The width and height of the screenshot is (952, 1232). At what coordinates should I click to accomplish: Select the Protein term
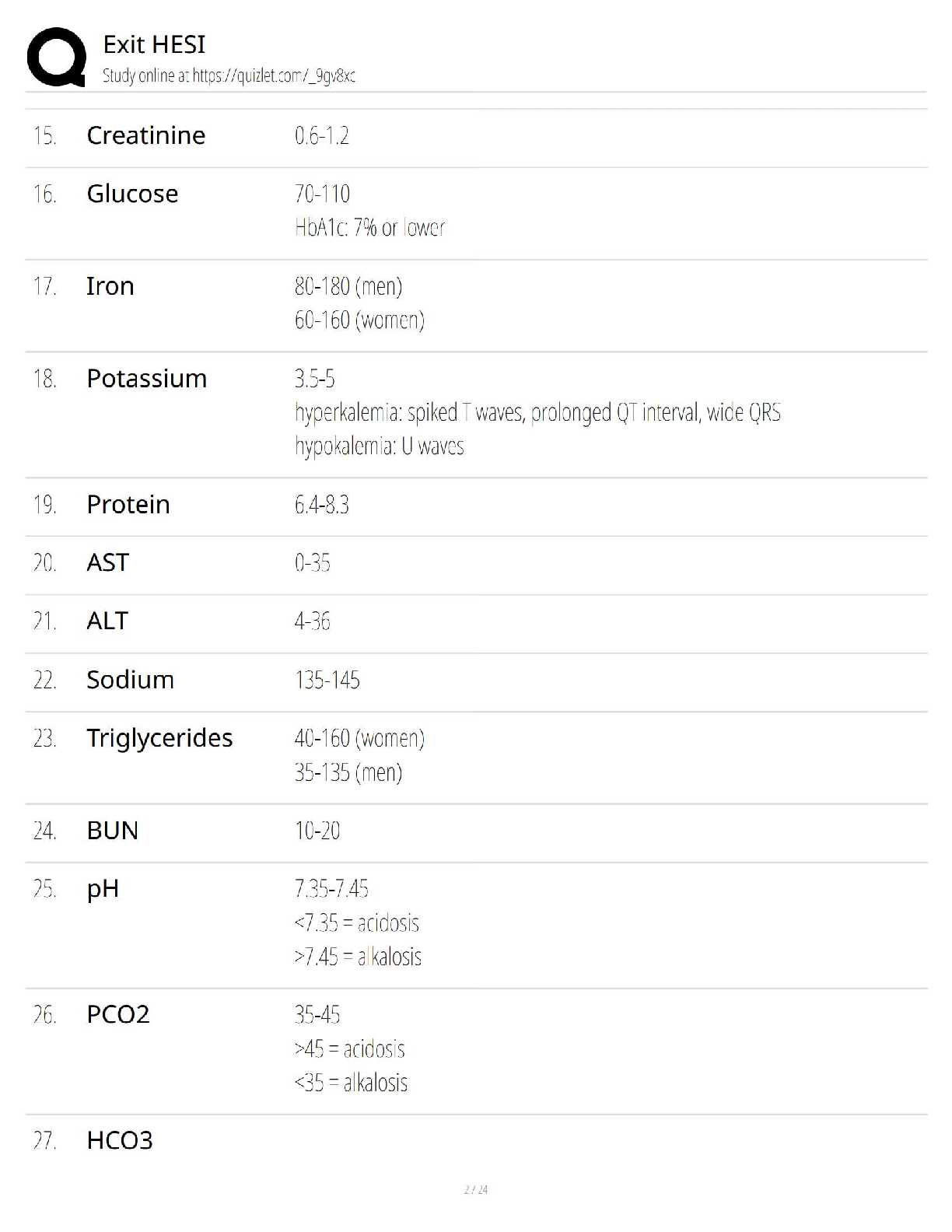pos(128,505)
